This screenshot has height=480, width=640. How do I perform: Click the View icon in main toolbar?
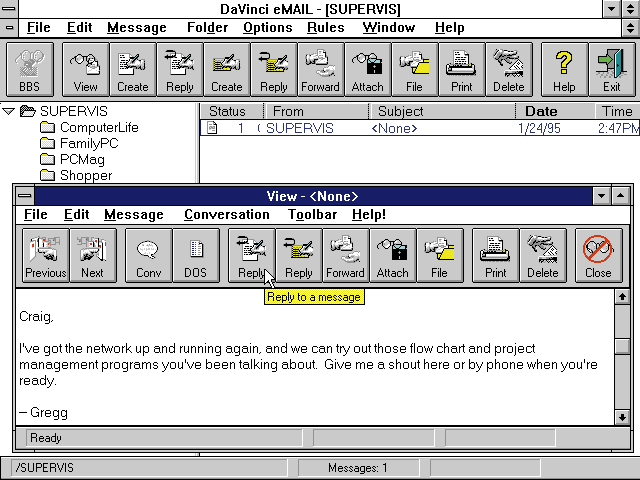tap(85, 69)
